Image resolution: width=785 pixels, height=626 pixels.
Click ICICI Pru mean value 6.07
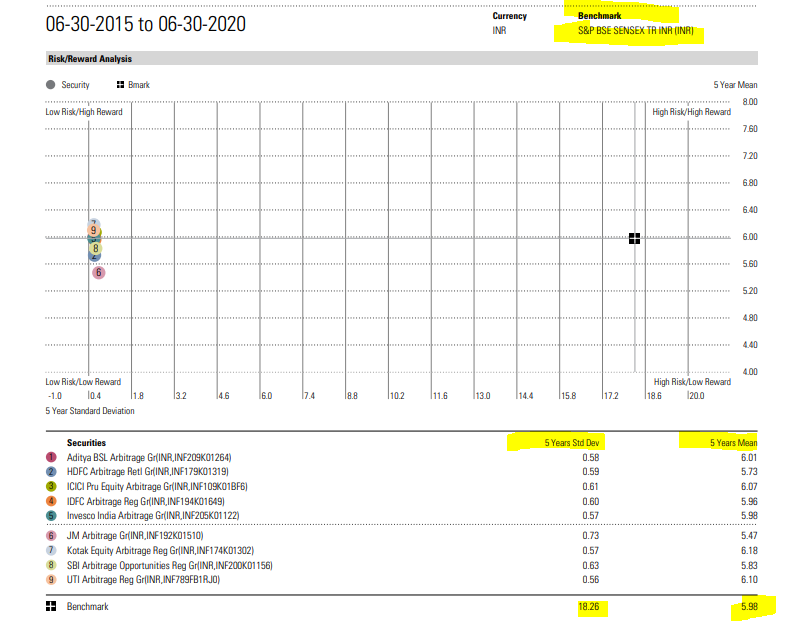(x=749, y=486)
